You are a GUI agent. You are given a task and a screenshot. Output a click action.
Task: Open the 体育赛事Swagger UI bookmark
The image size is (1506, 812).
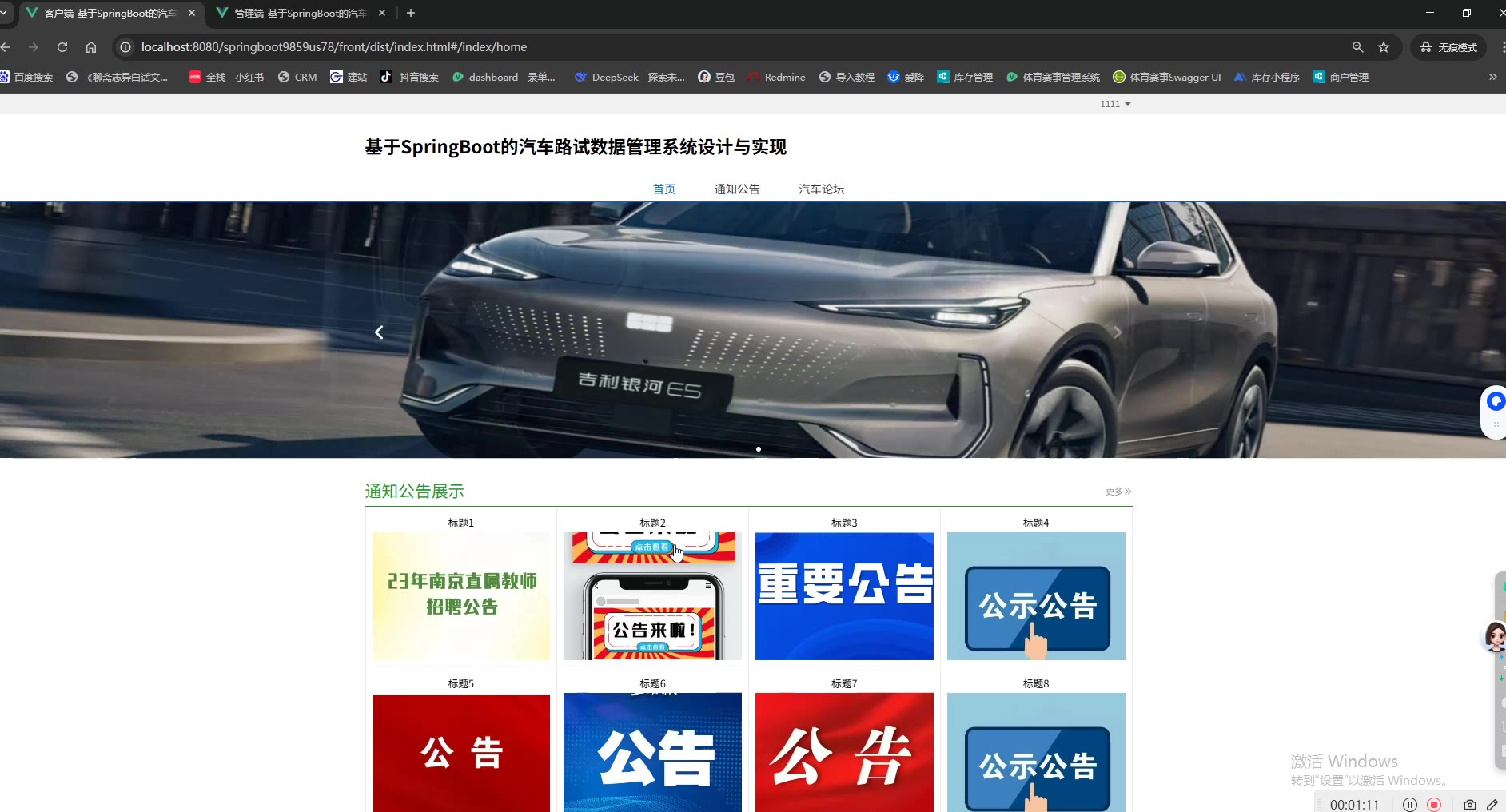tap(1167, 78)
